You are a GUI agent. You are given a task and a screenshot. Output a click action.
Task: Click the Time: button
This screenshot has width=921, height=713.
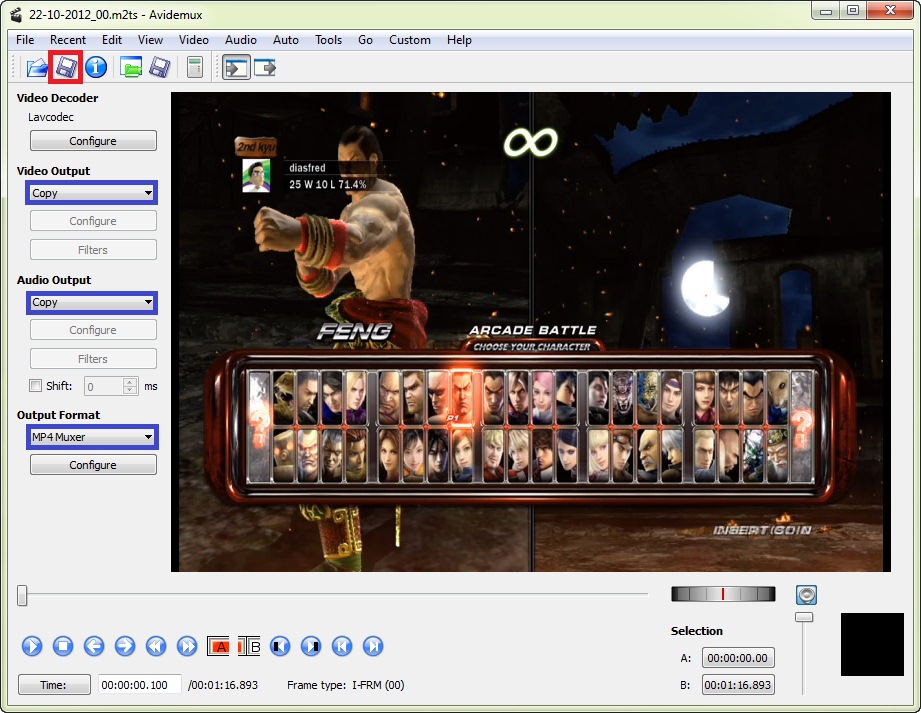tap(54, 685)
